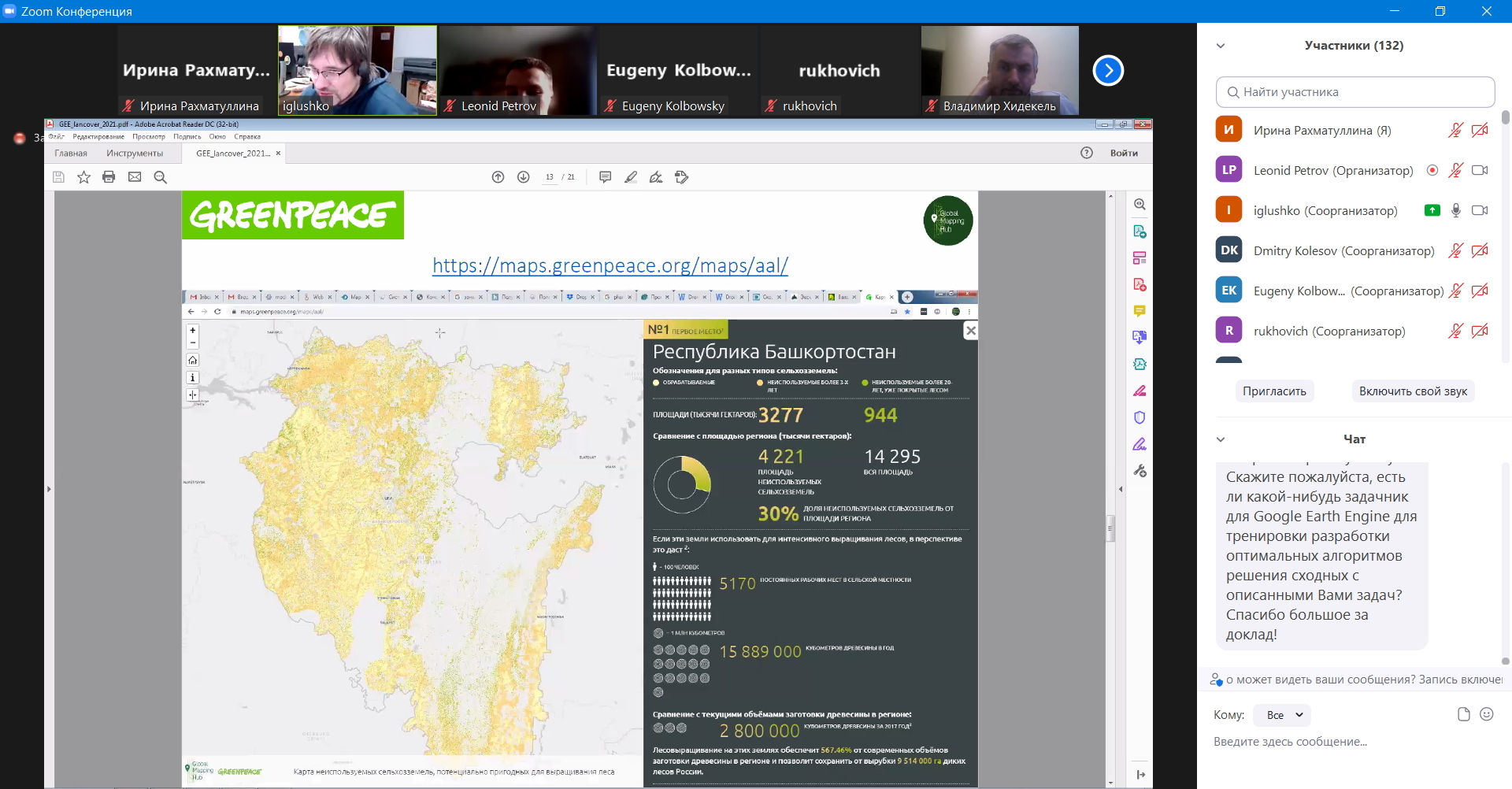Viewport: 1512px width, 789px height.
Task: Open the Инструменты tab in Acrobat
Action: tap(135, 154)
